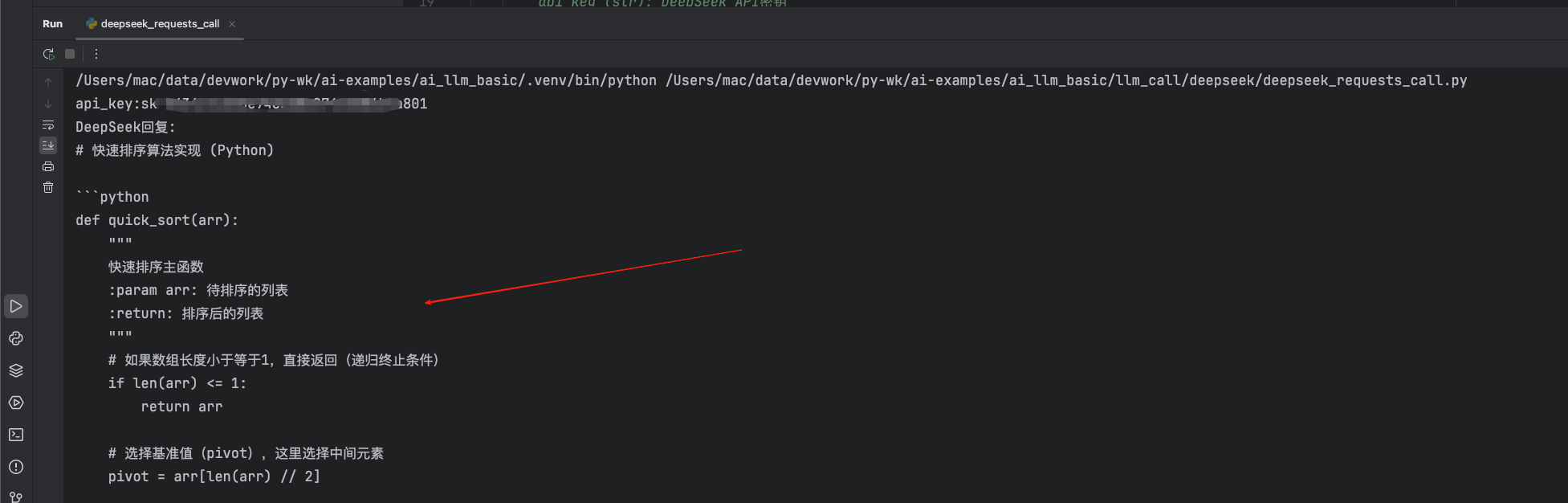This screenshot has width=1568, height=503.
Task: Click the 'pivot = arr[len(arr) // 2]' line
Action: click(x=214, y=476)
